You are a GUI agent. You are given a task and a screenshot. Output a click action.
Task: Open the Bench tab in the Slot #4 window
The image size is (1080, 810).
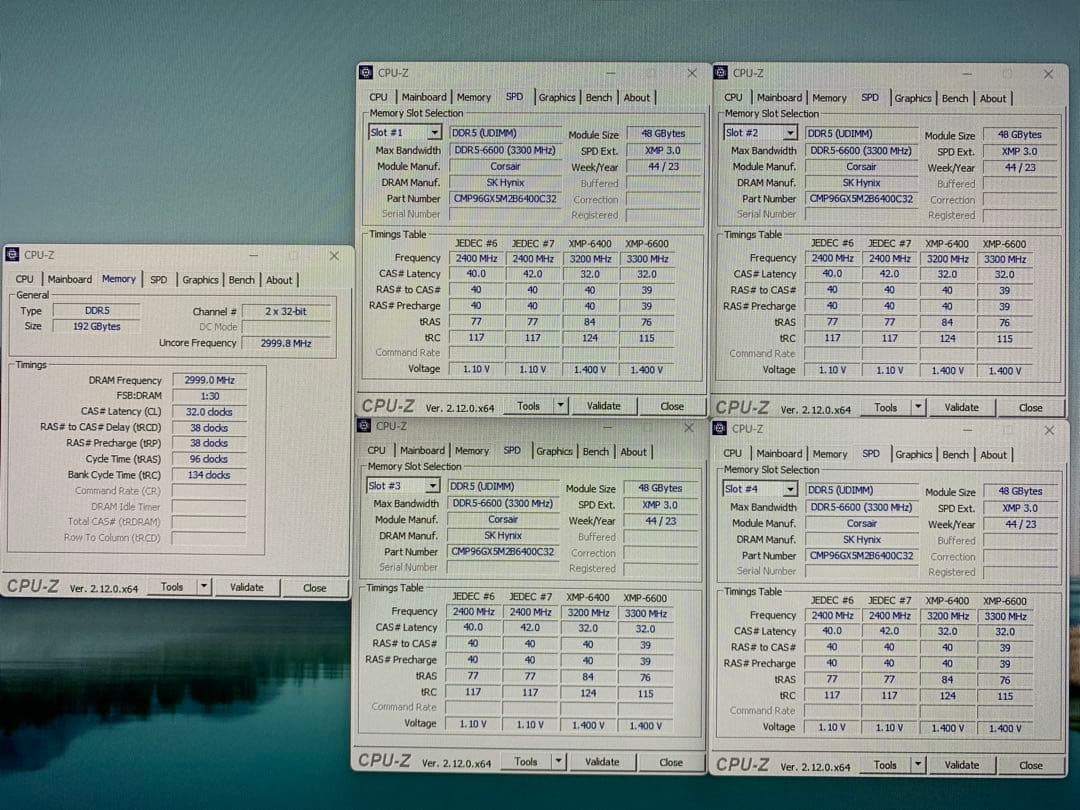click(955, 454)
